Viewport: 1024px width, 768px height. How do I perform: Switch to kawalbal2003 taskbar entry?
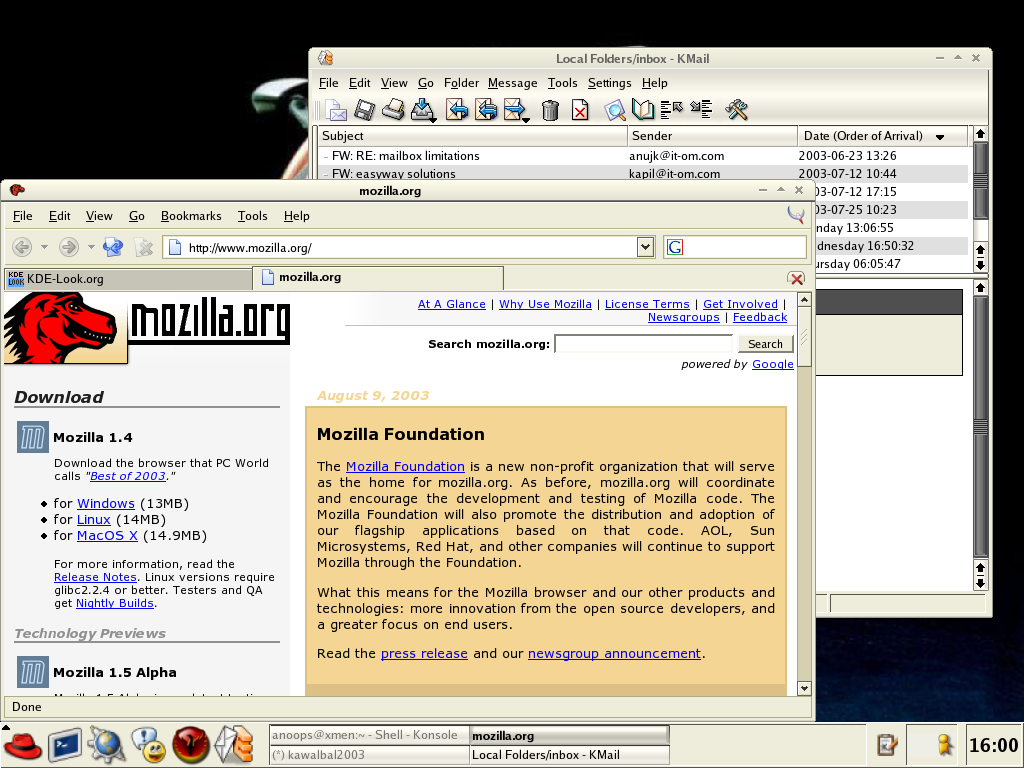[369, 755]
